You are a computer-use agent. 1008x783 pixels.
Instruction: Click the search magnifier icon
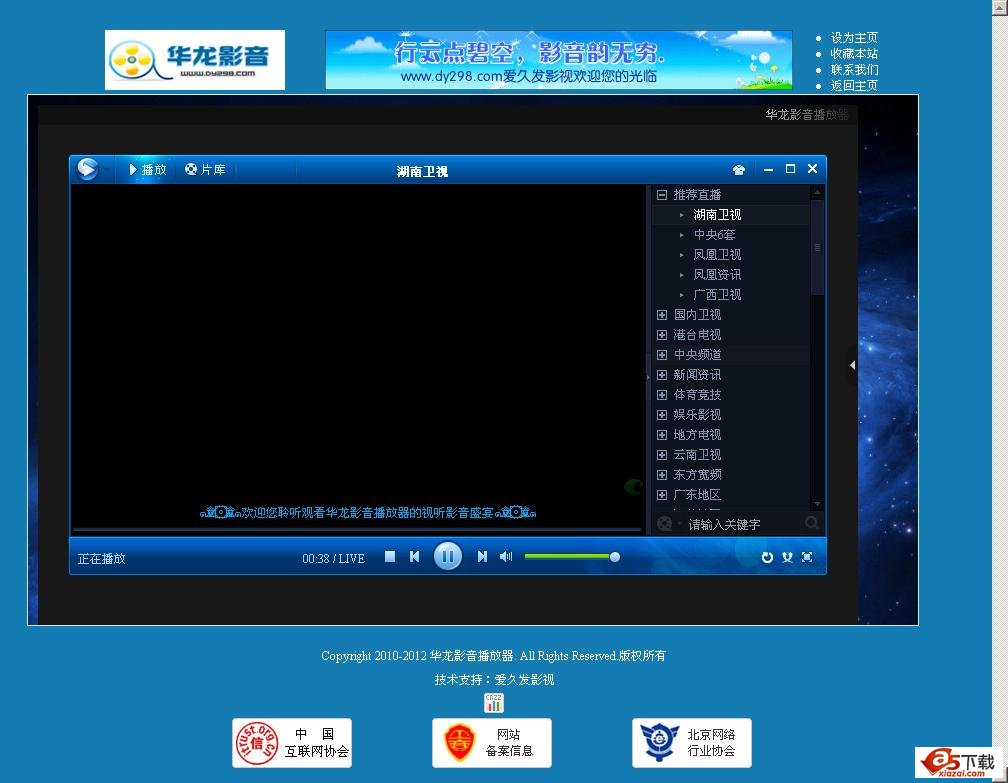[810, 524]
